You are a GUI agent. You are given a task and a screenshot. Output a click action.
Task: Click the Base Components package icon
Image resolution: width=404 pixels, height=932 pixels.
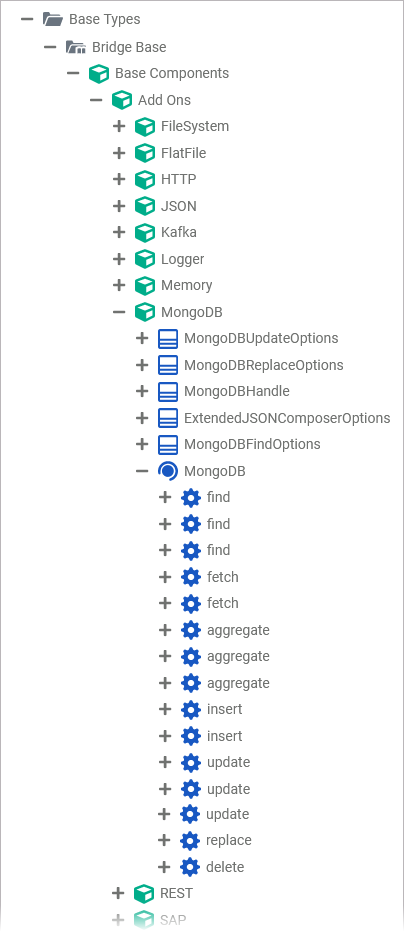(x=99, y=74)
